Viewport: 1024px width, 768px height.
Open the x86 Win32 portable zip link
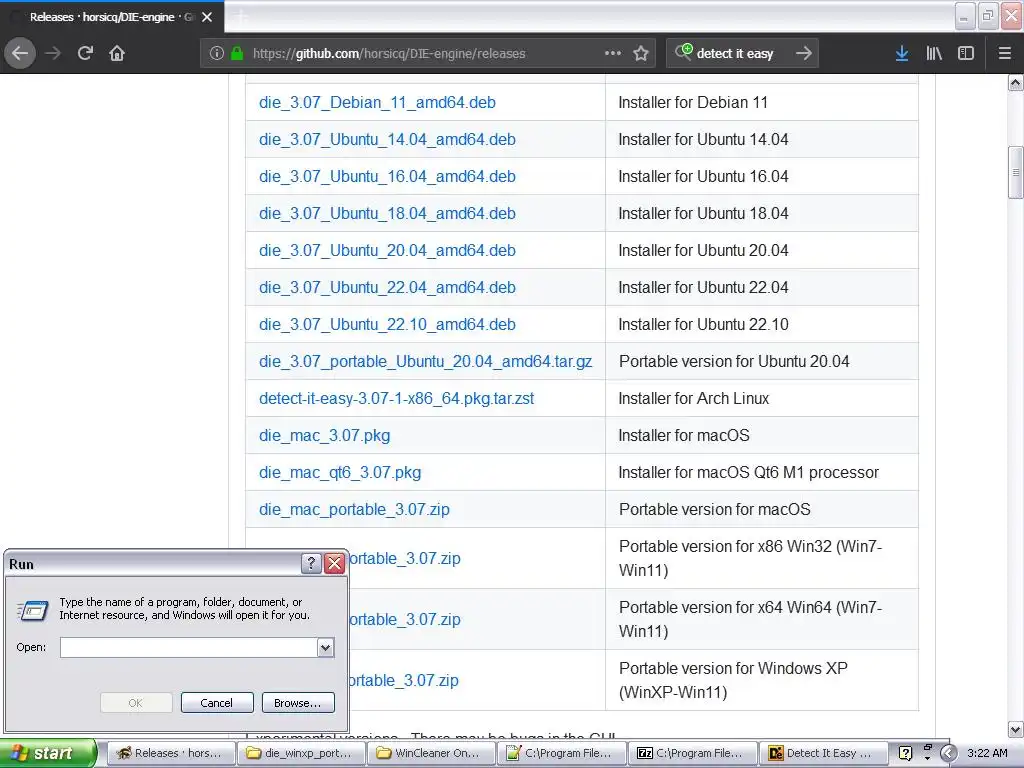click(x=405, y=558)
